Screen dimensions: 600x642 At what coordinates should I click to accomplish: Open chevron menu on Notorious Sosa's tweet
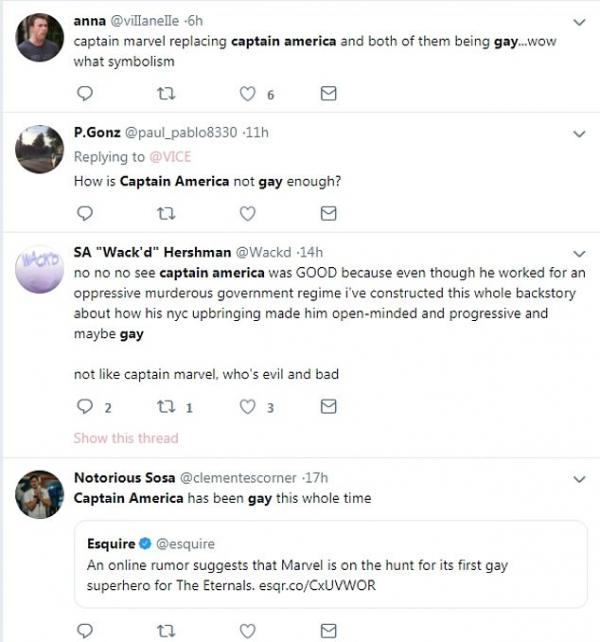(x=579, y=479)
